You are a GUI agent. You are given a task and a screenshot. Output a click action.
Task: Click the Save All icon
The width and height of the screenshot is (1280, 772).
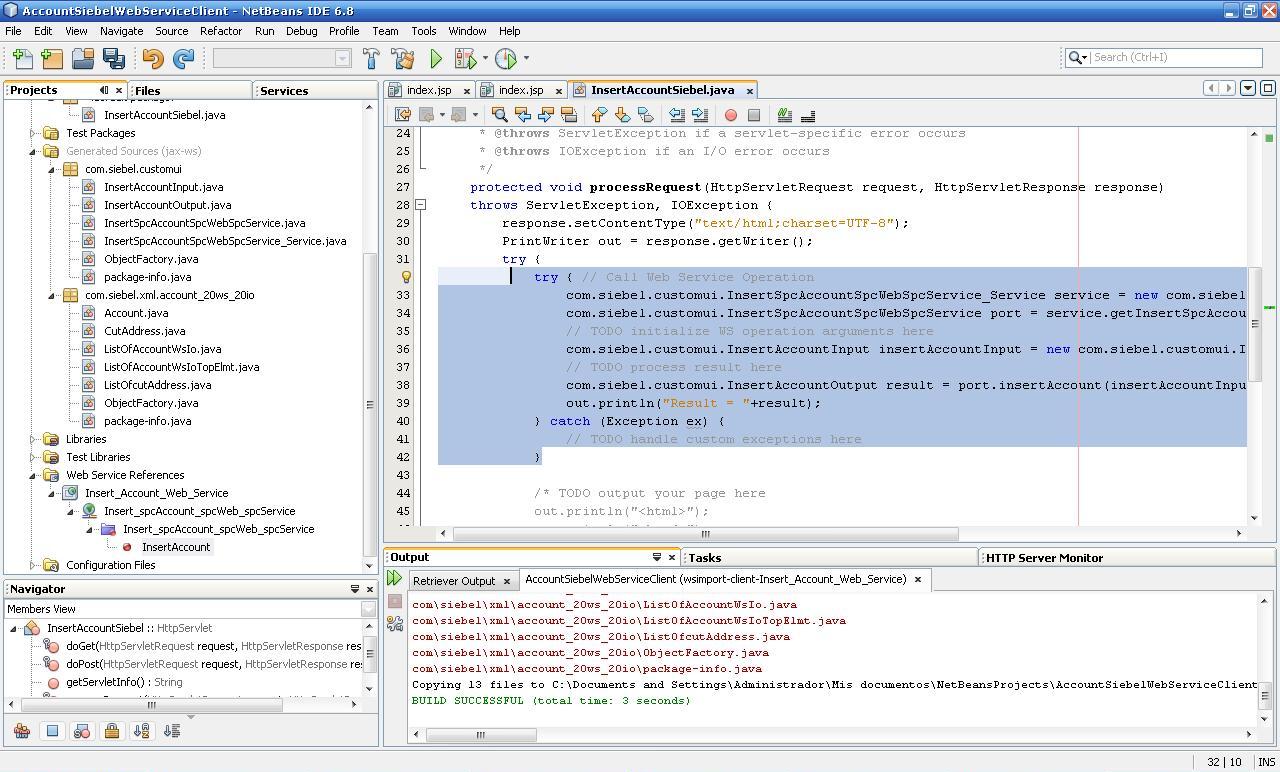tap(114, 58)
